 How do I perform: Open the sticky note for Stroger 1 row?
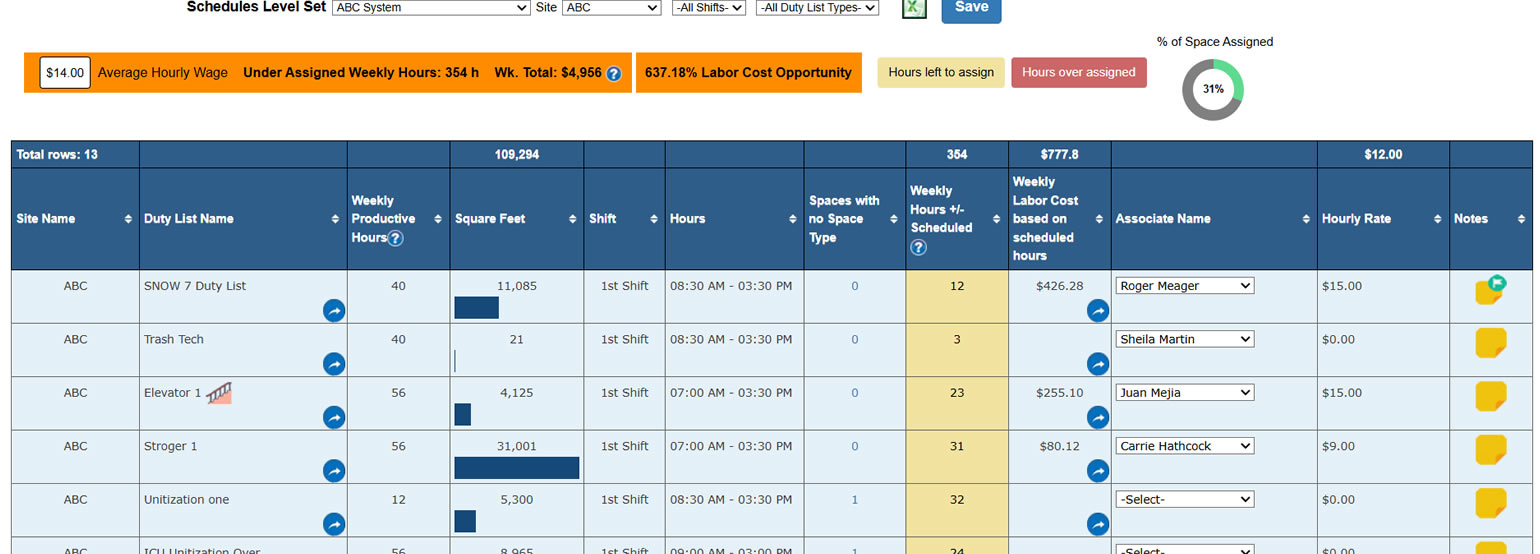pyautogui.click(x=1490, y=450)
